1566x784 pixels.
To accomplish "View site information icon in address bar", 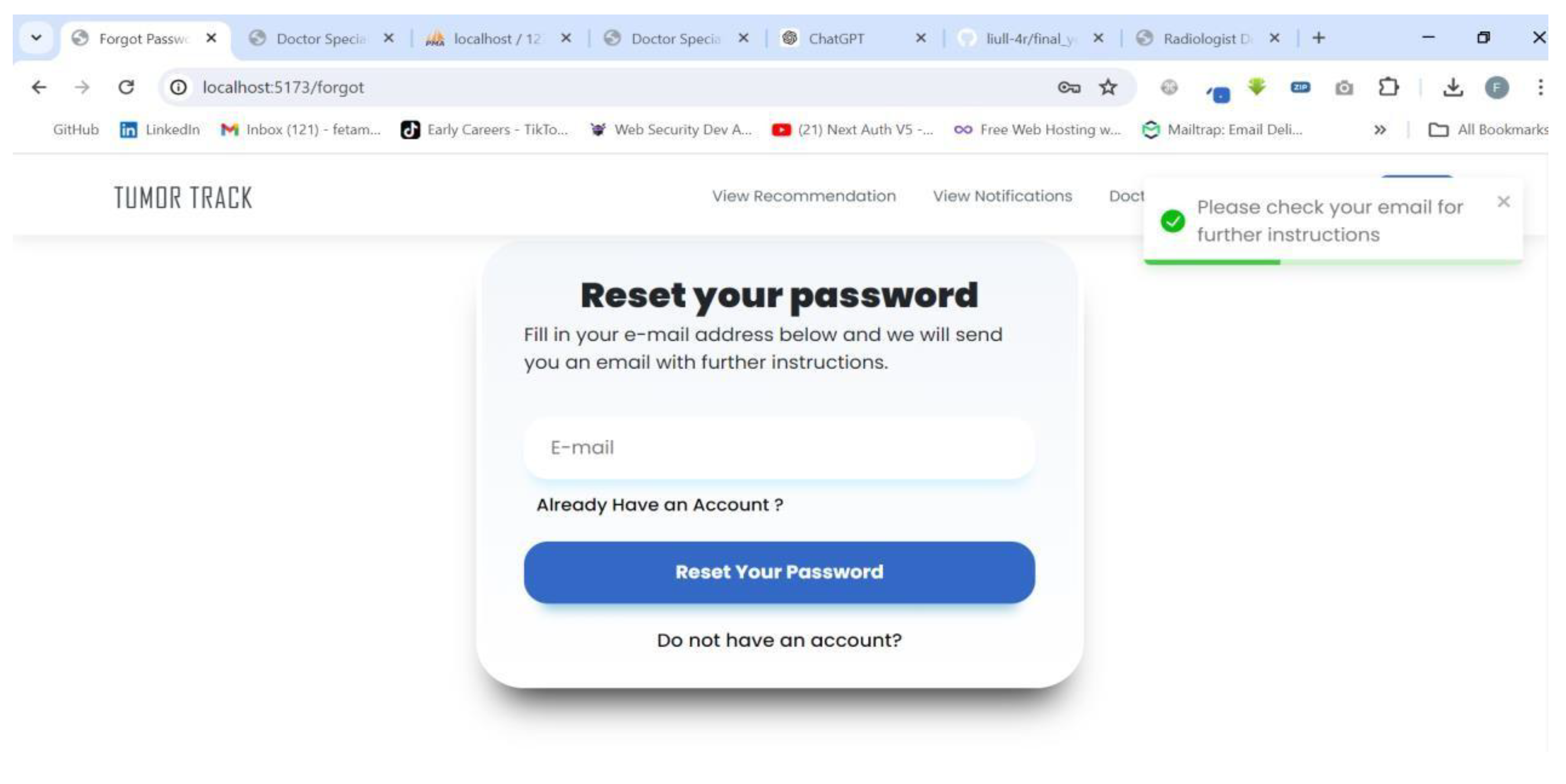I will pos(178,87).
